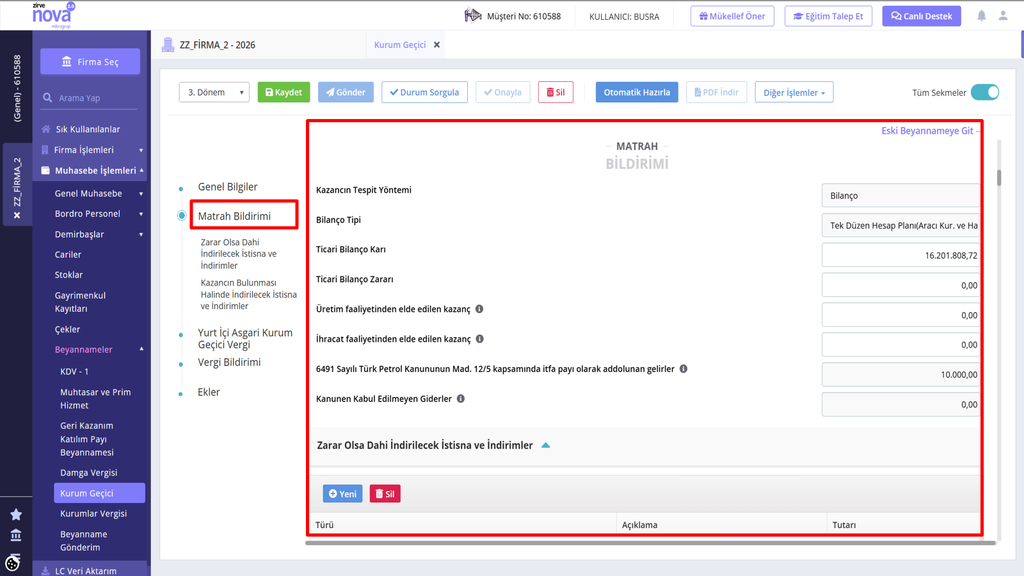Click info icon next to Üretim faaliyetinden kazanç
1024x576 pixels.
[479, 309]
